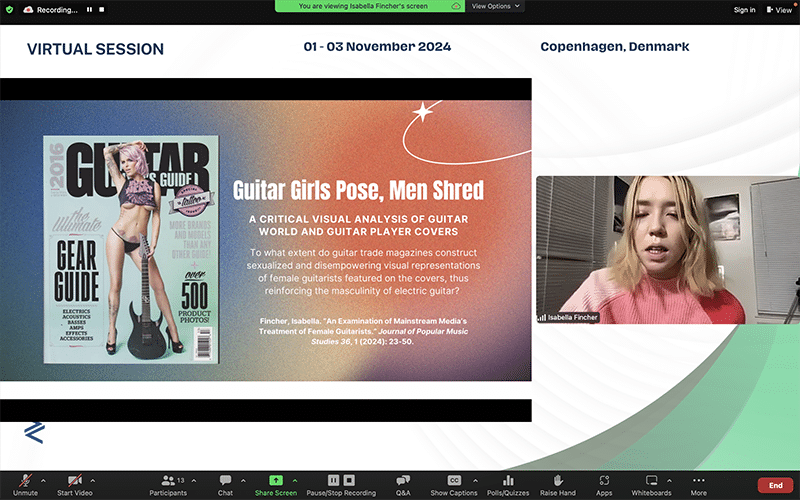800x500 pixels.
Task: Select Isabella Fincher's video thumbnail
Action: pyautogui.click(x=667, y=250)
